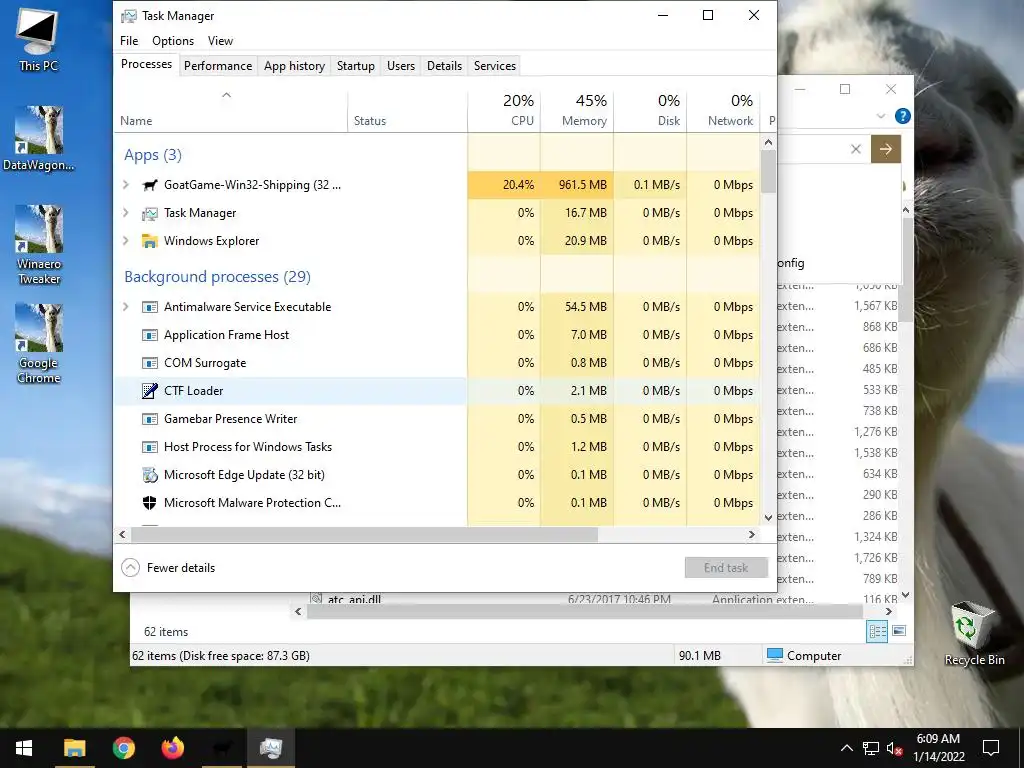1024x768 pixels.
Task: Open the network status tray icon
Action: (871, 748)
